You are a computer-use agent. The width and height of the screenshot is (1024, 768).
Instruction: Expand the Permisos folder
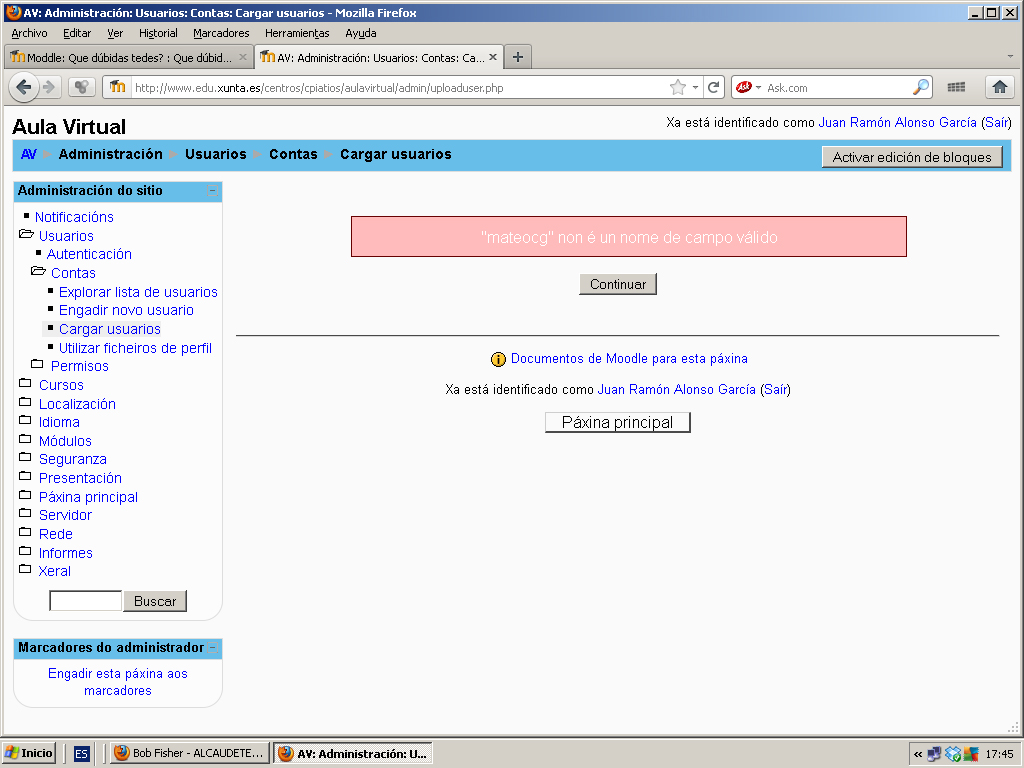(x=38, y=366)
